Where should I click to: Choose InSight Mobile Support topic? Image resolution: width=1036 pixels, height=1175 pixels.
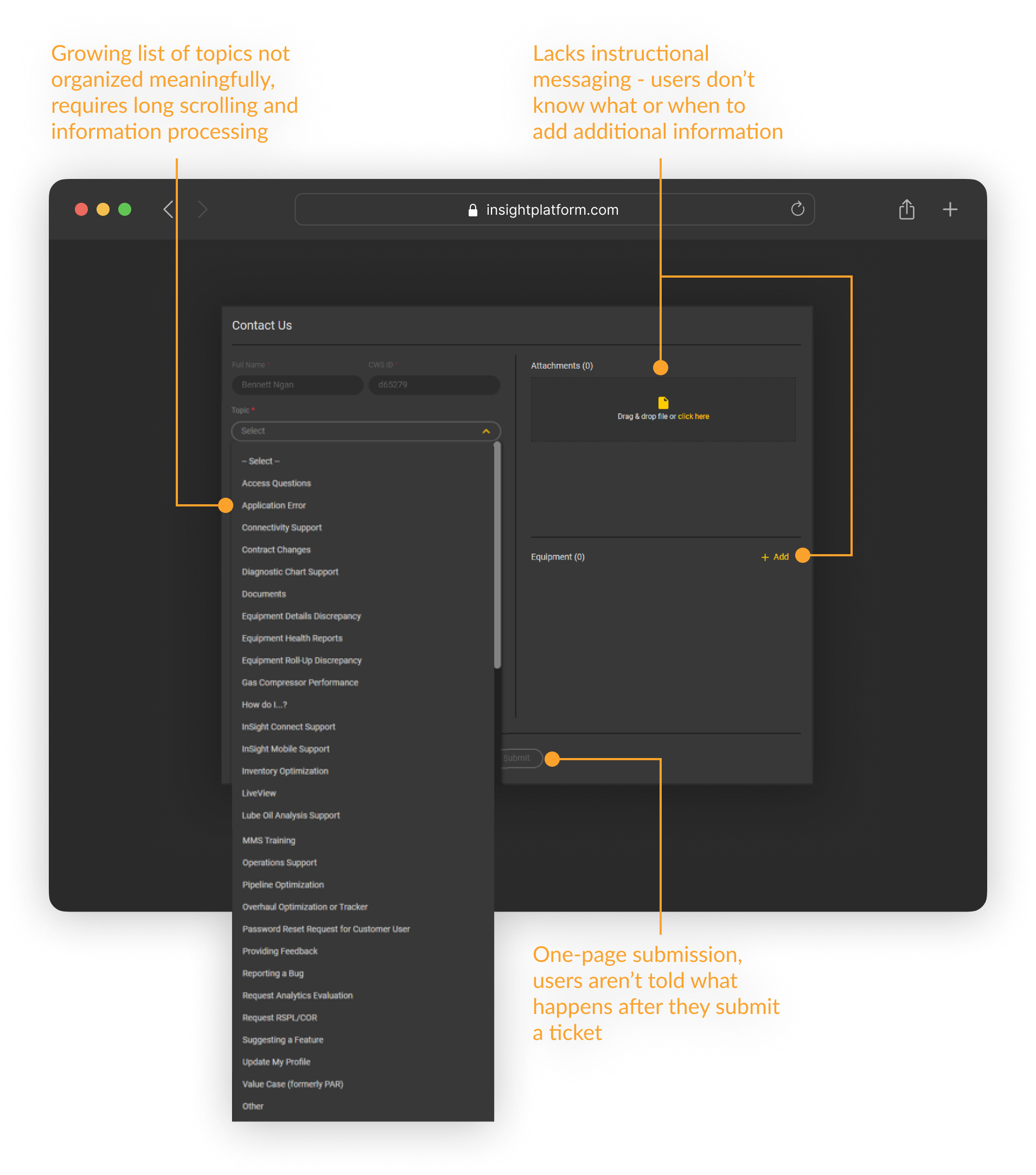tap(285, 749)
